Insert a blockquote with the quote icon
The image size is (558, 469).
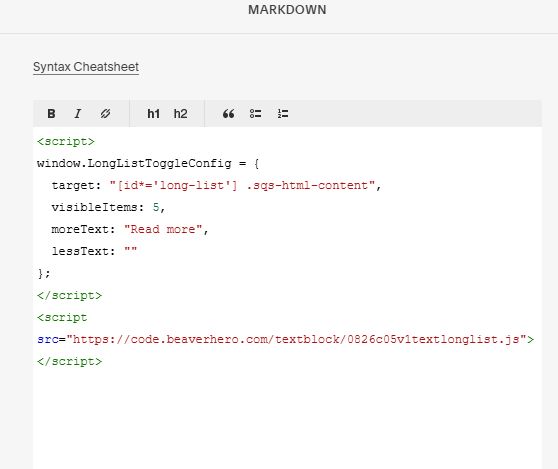point(228,114)
